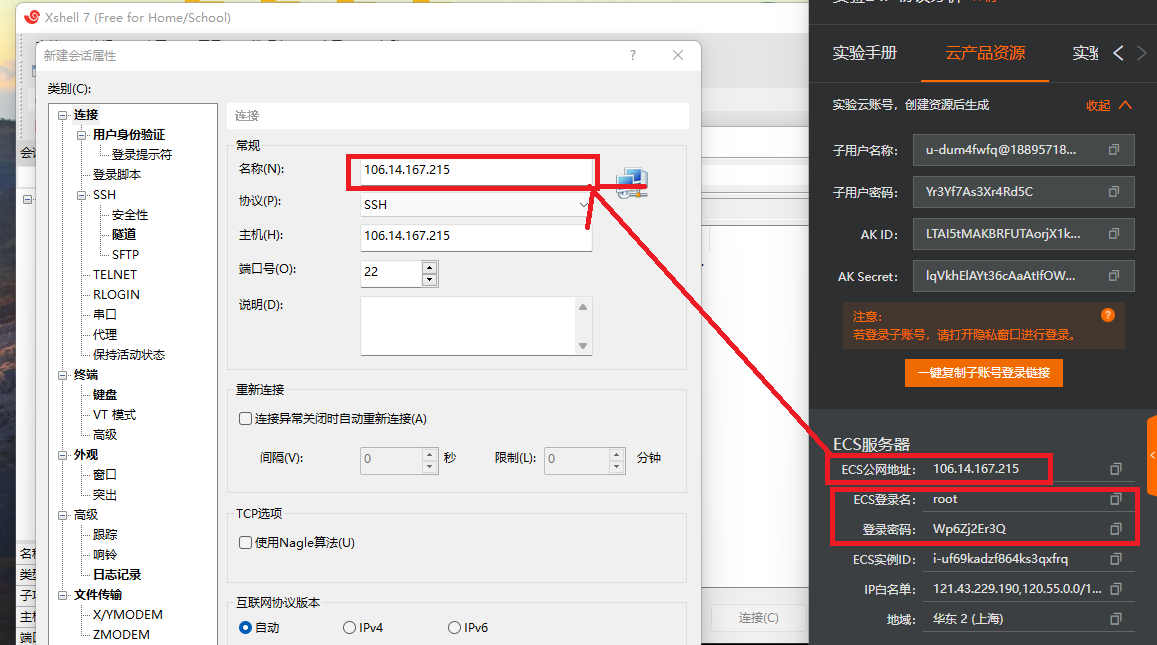Collapse the 连接 tree node
The image size is (1157, 645).
pyautogui.click(x=63, y=115)
